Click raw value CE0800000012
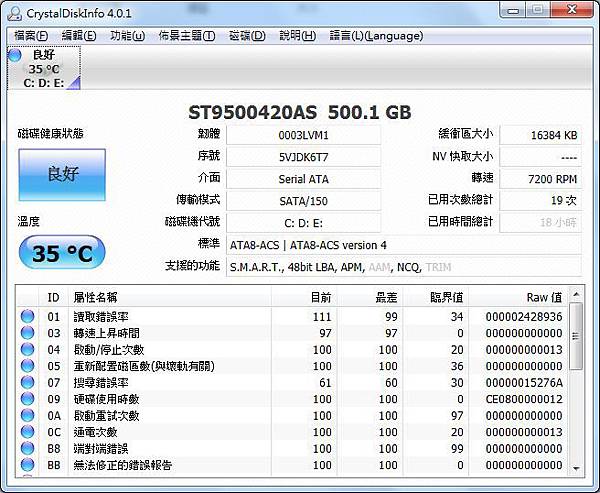The height and width of the screenshot is (493, 600). (524, 399)
